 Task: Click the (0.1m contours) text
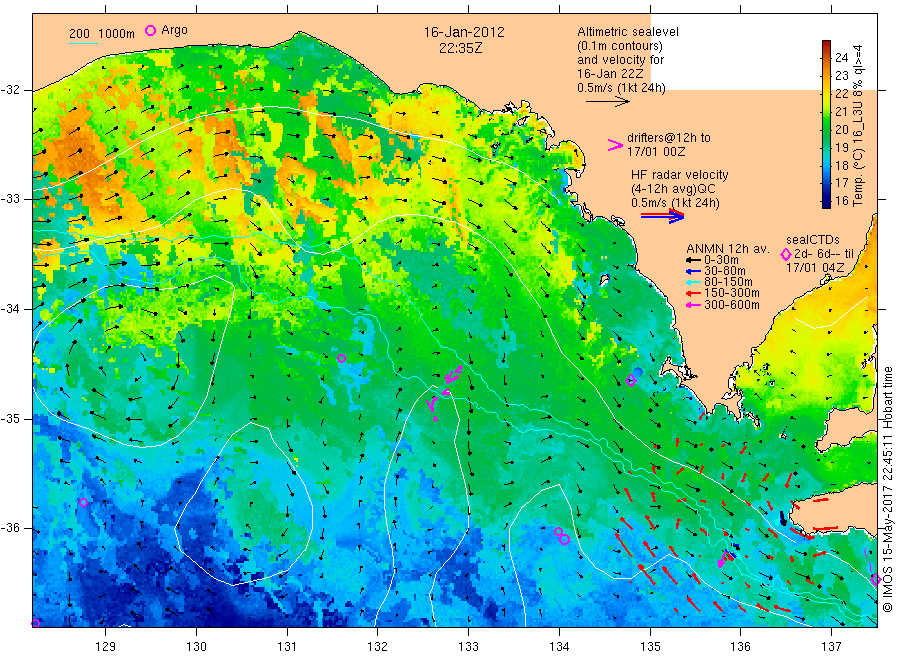(620, 46)
